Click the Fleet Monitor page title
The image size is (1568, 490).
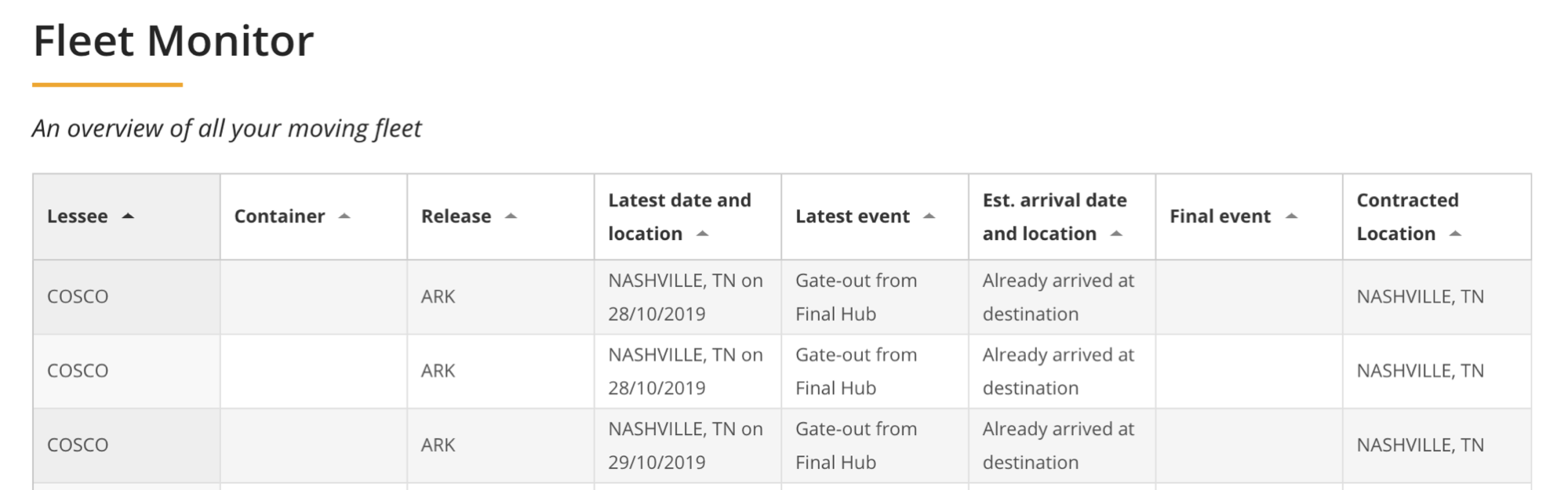pos(173,41)
